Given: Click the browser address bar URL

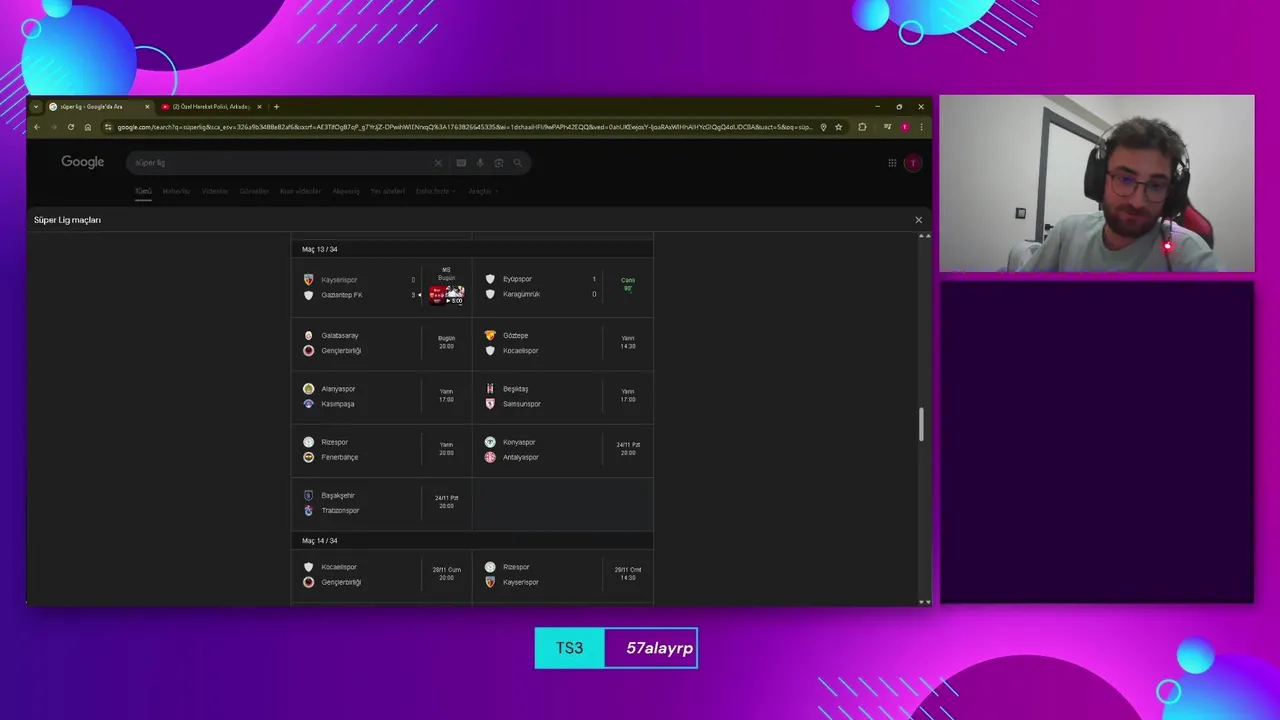Looking at the screenshot, I should [x=464, y=127].
